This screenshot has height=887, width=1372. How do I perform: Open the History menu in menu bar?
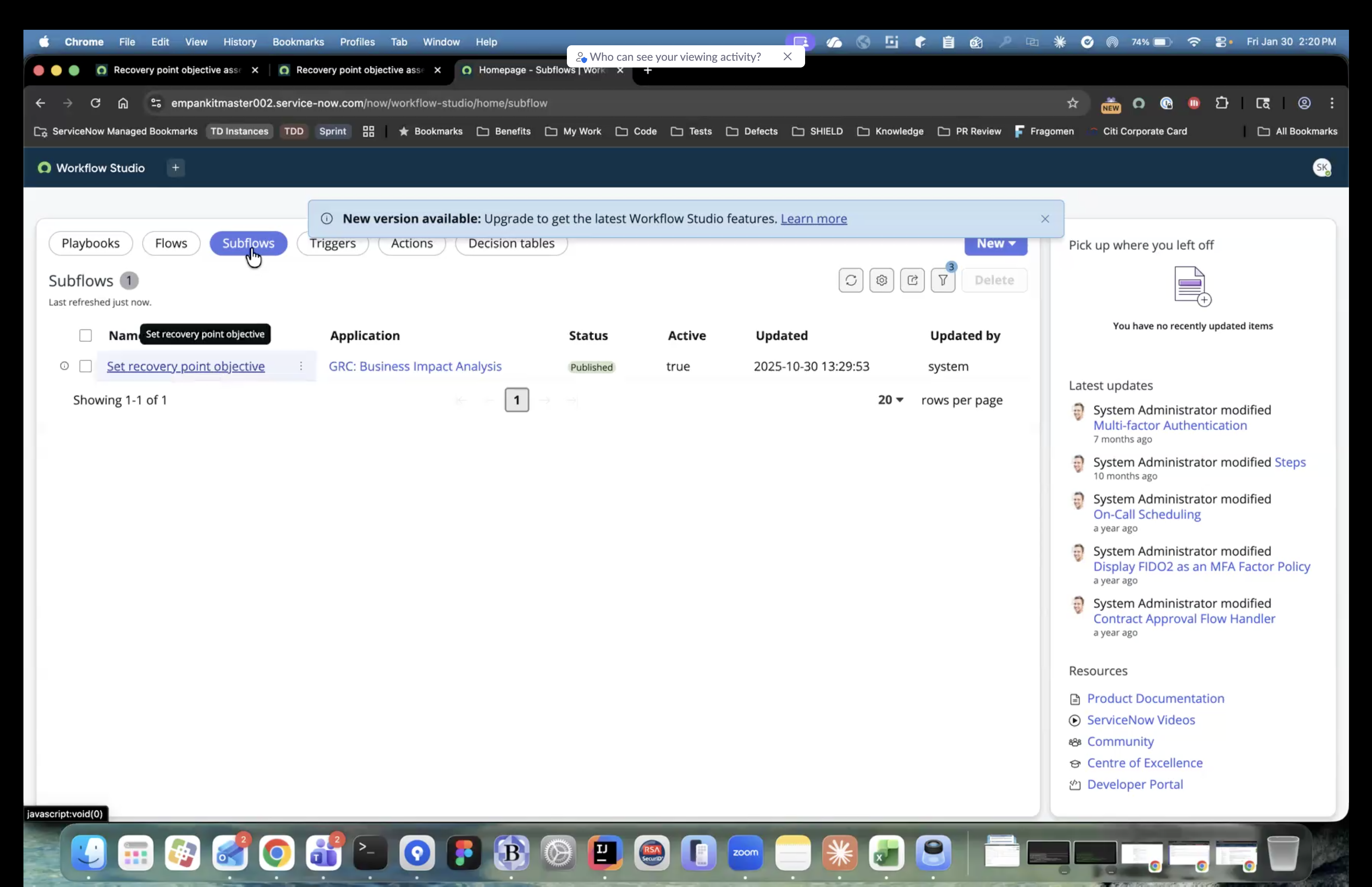point(239,42)
